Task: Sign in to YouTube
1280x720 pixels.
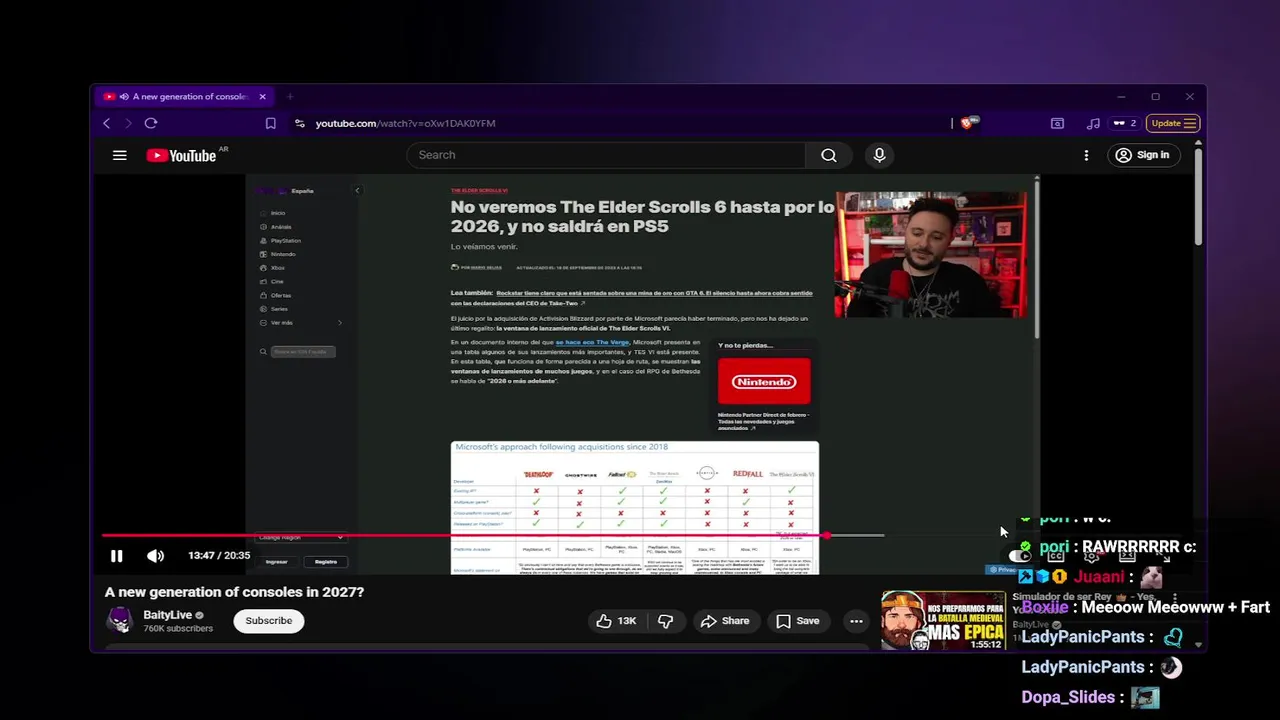Action: pos(1142,155)
